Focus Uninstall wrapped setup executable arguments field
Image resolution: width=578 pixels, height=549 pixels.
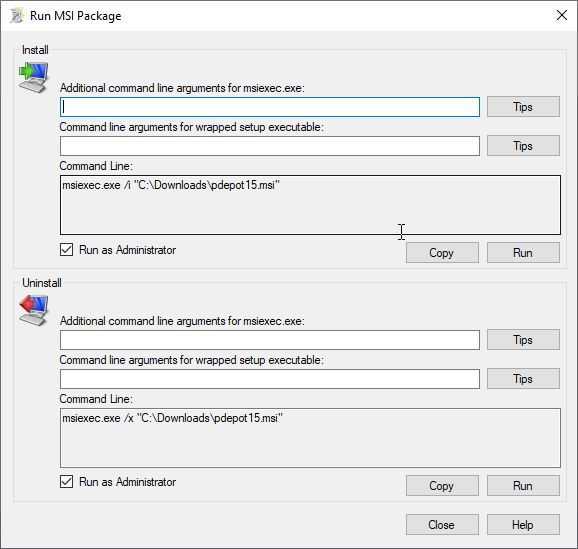270,379
